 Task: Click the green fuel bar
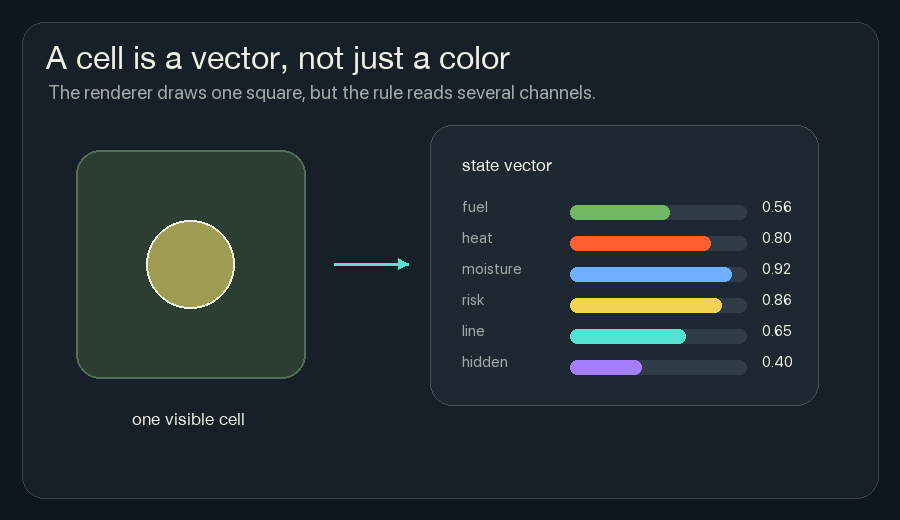620,212
